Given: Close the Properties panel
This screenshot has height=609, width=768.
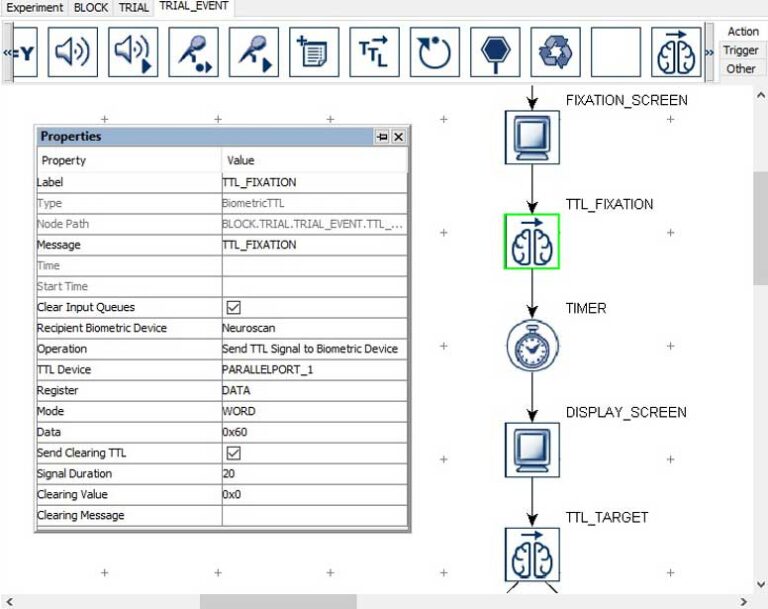Looking at the screenshot, I should point(399,137).
